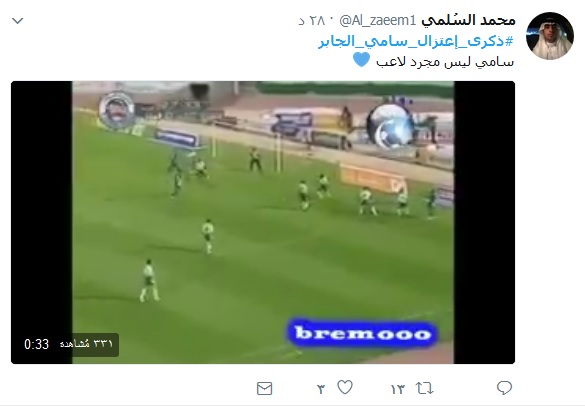Expand tweet options chevron dropdown
Screen dimensions: 585x408
tap(18, 21)
